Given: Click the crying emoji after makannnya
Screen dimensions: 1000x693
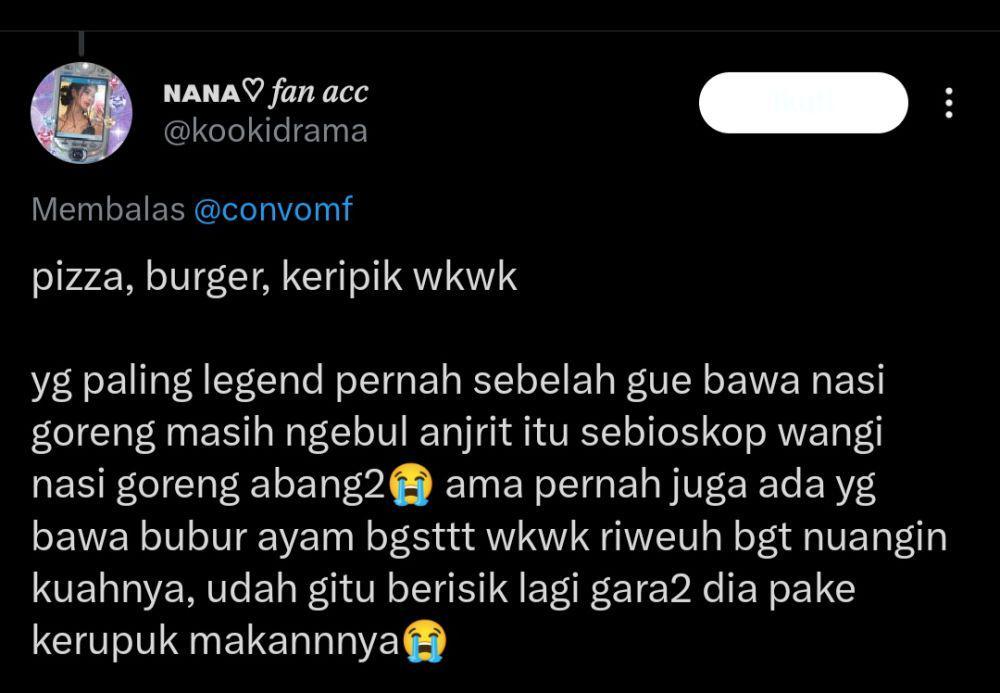Looking at the screenshot, I should [425, 641].
